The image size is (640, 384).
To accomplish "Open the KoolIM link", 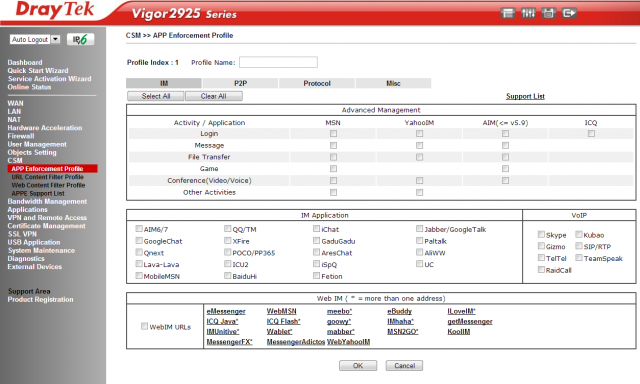I will coord(458,332).
